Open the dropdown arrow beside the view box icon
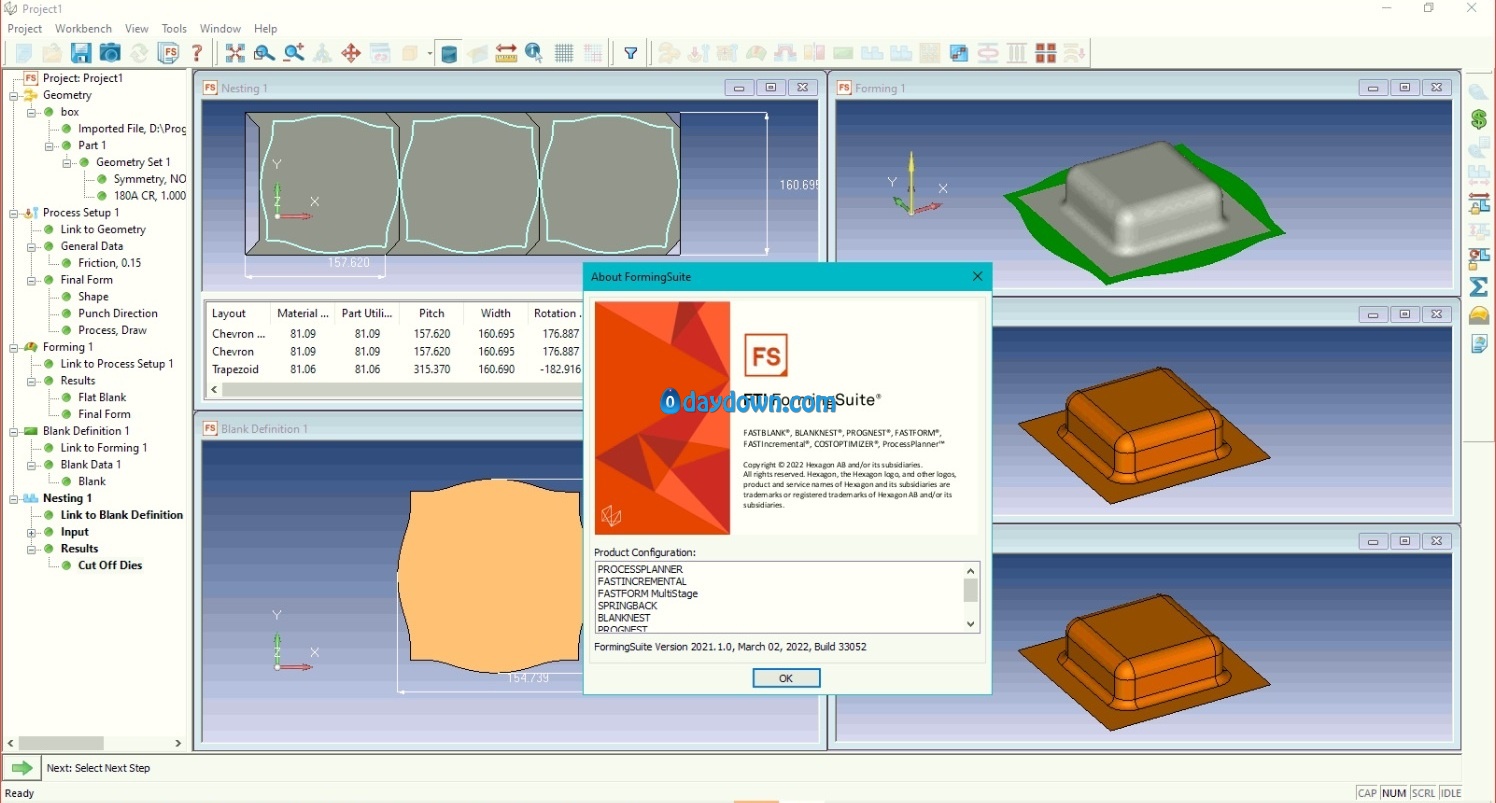 tap(429, 54)
